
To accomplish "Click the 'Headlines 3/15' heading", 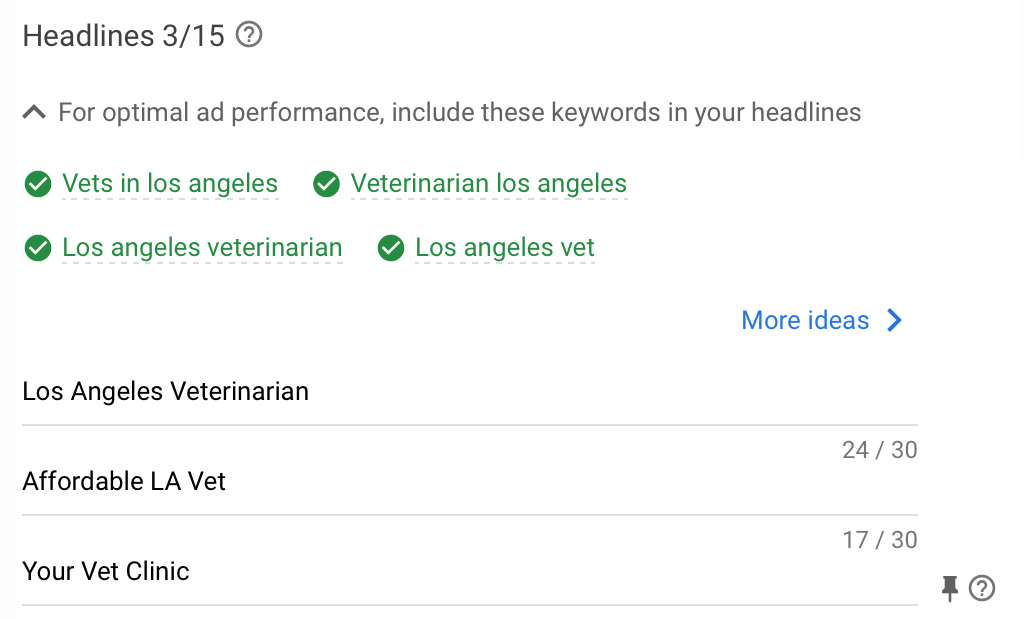I will tap(125, 36).
